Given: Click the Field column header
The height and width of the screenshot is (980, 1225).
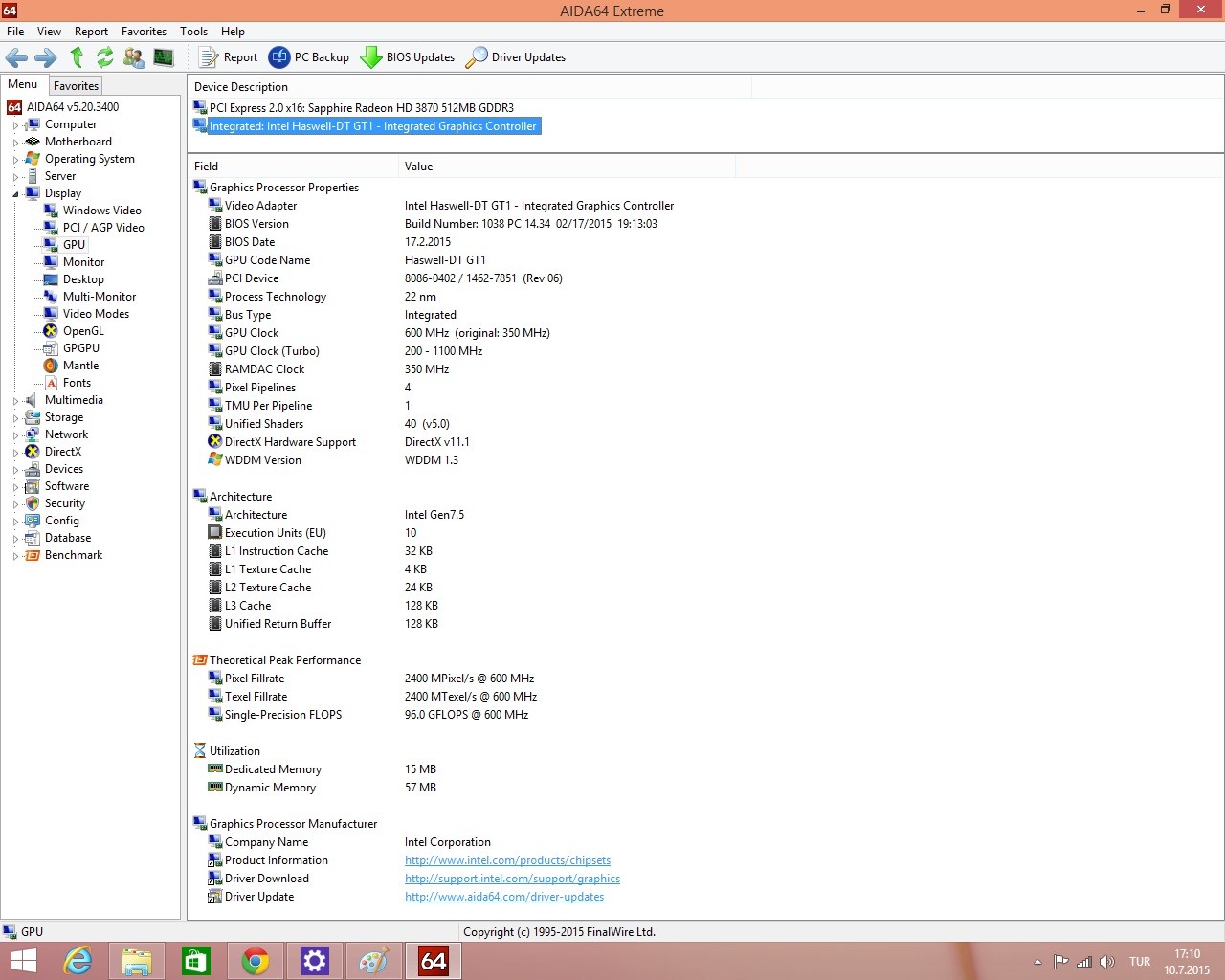Looking at the screenshot, I should click(x=293, y=167).
